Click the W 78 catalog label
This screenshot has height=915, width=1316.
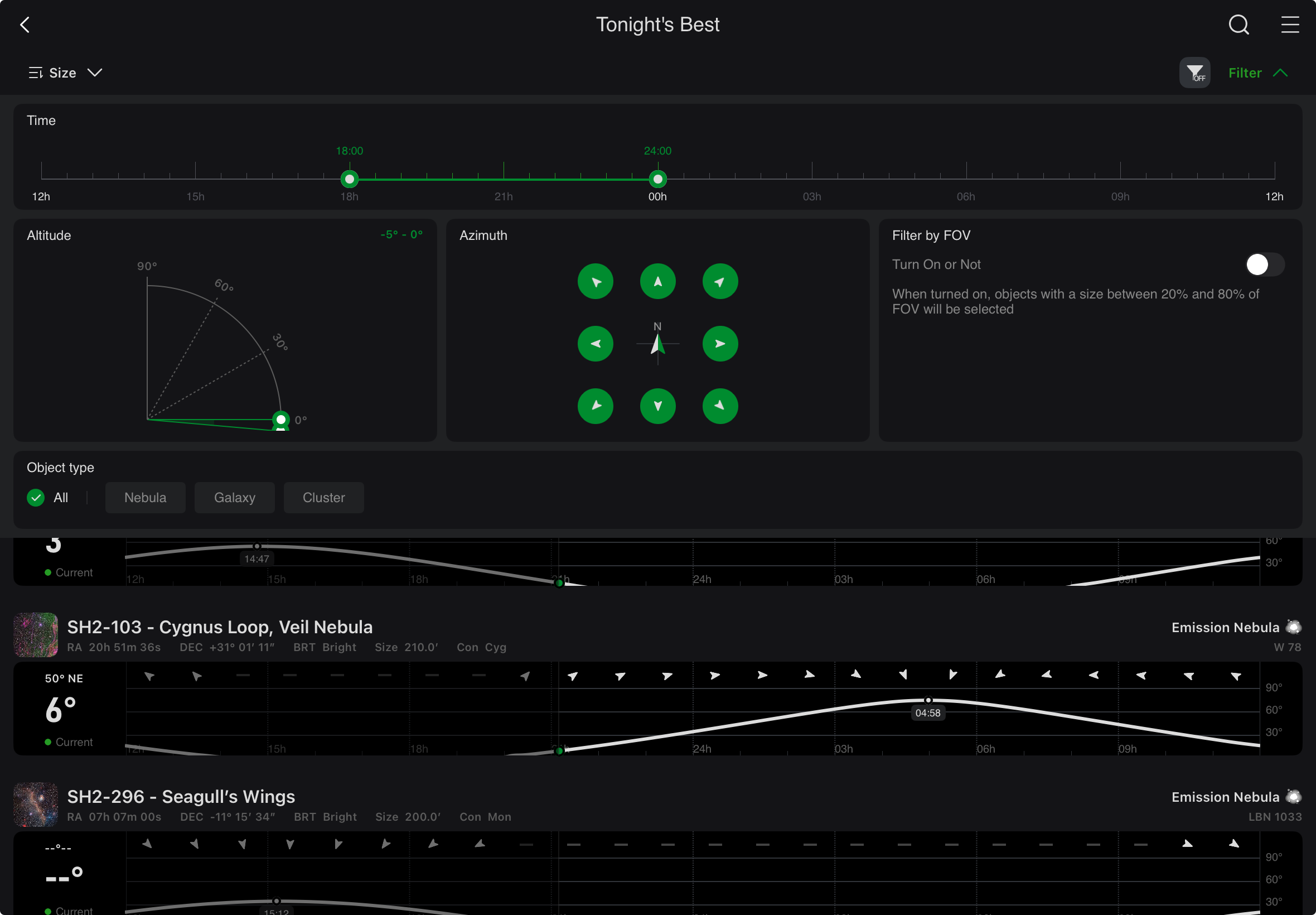coord(1288,647)
